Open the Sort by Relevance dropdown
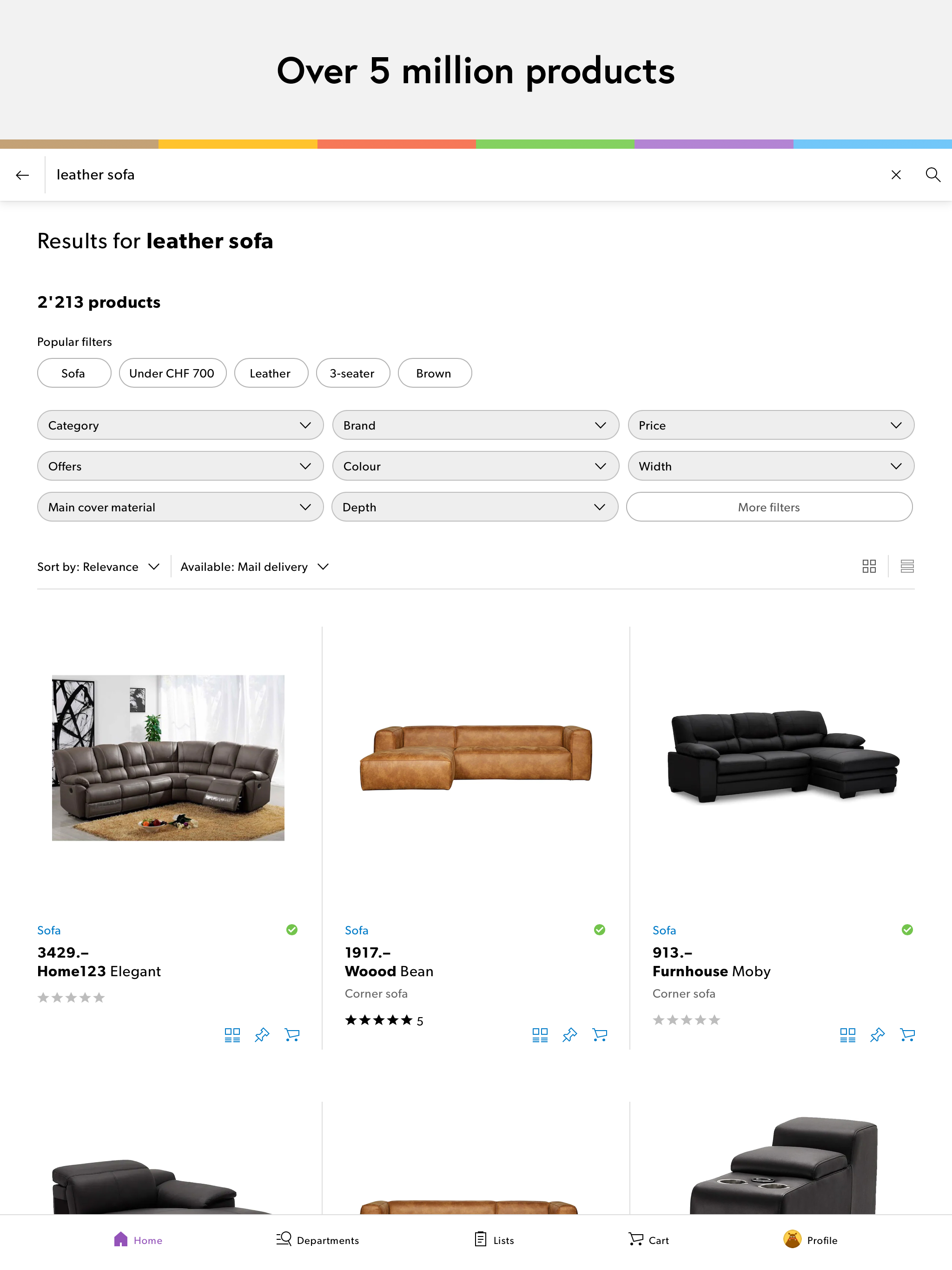The image size is (952, 1270). click(98, 567)
